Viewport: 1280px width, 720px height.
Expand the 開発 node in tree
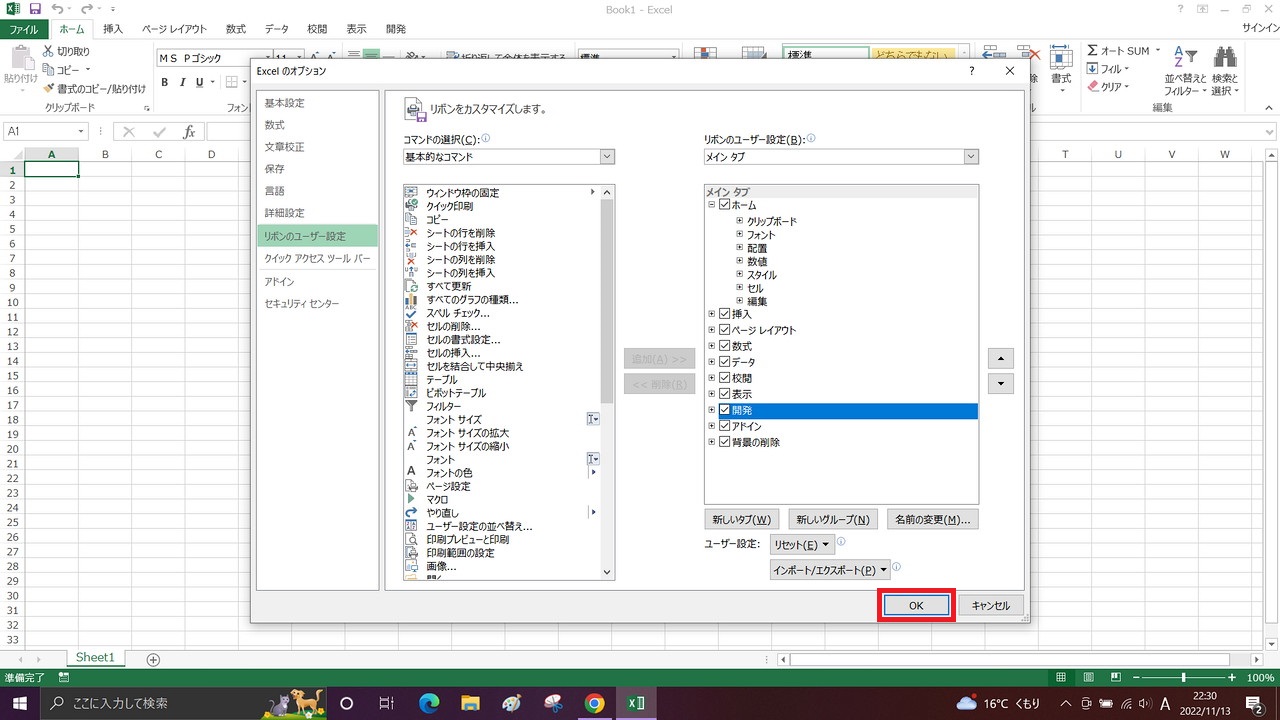[x=712, y=410]
